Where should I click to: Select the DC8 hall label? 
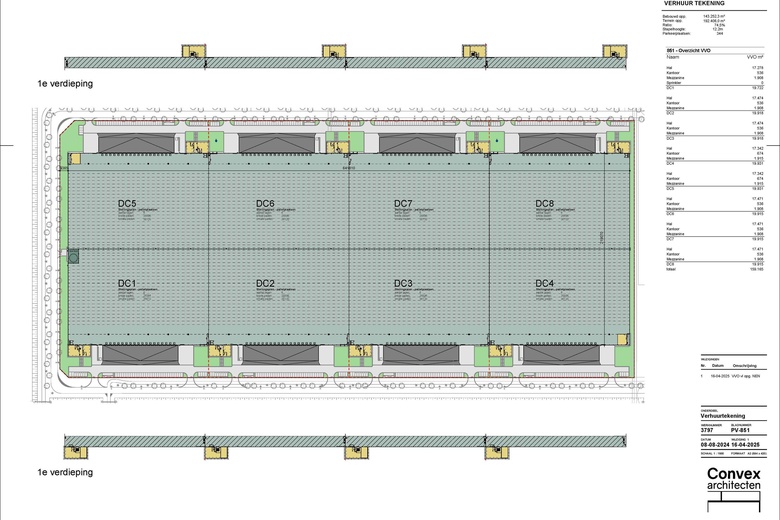(544, 204)
